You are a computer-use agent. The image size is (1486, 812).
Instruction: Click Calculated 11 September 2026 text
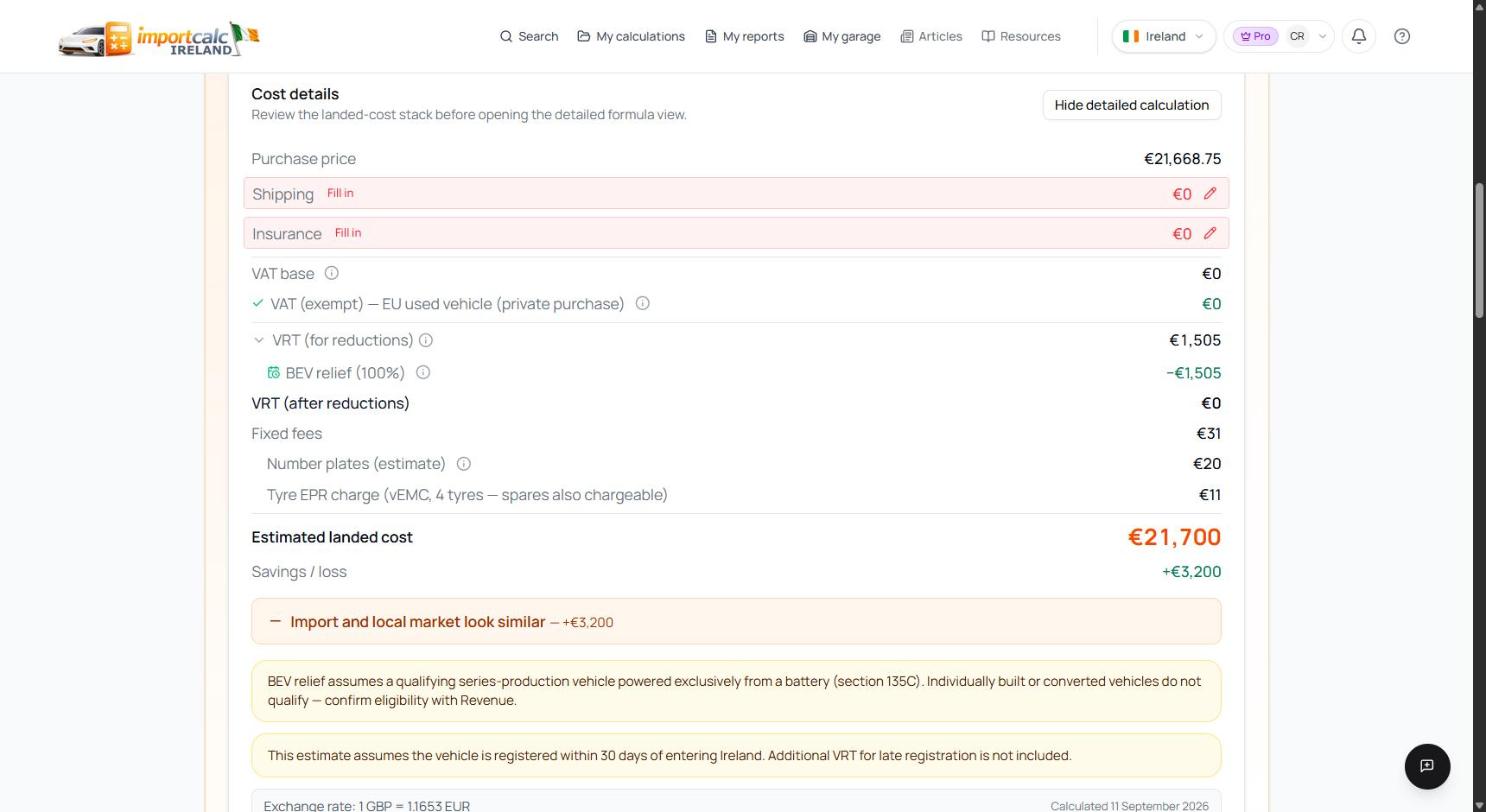pos(1129,806)
